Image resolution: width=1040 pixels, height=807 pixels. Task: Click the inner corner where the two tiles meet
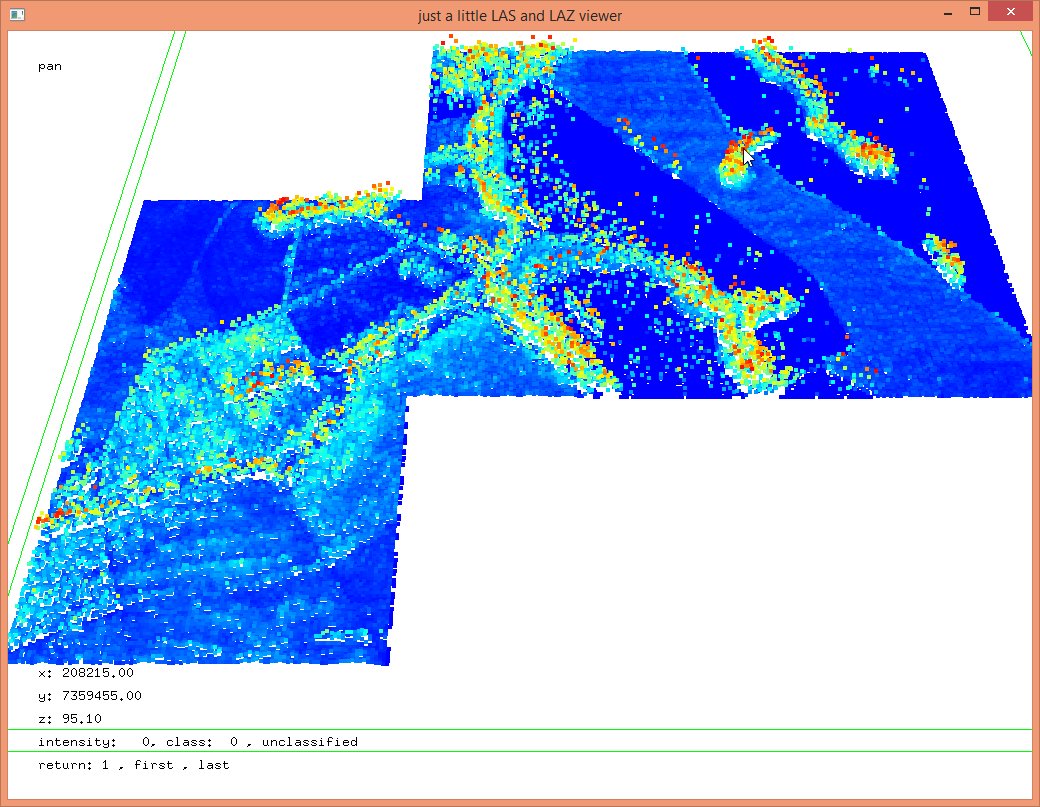[410, 397]
